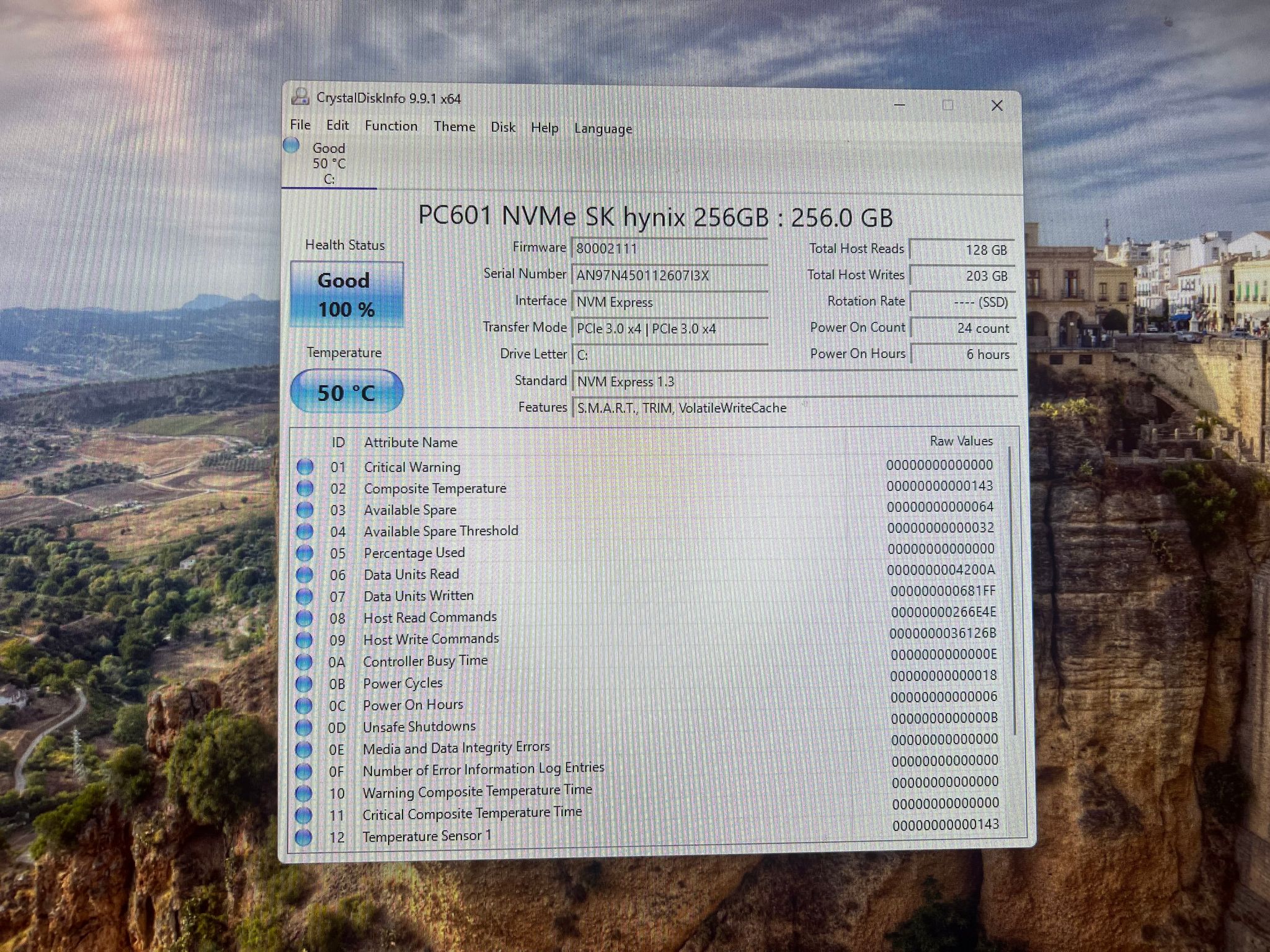This screenshot has width=1270, height=952.
Task: Click the status icon for Host Read Commands
Action: [304, 618]
